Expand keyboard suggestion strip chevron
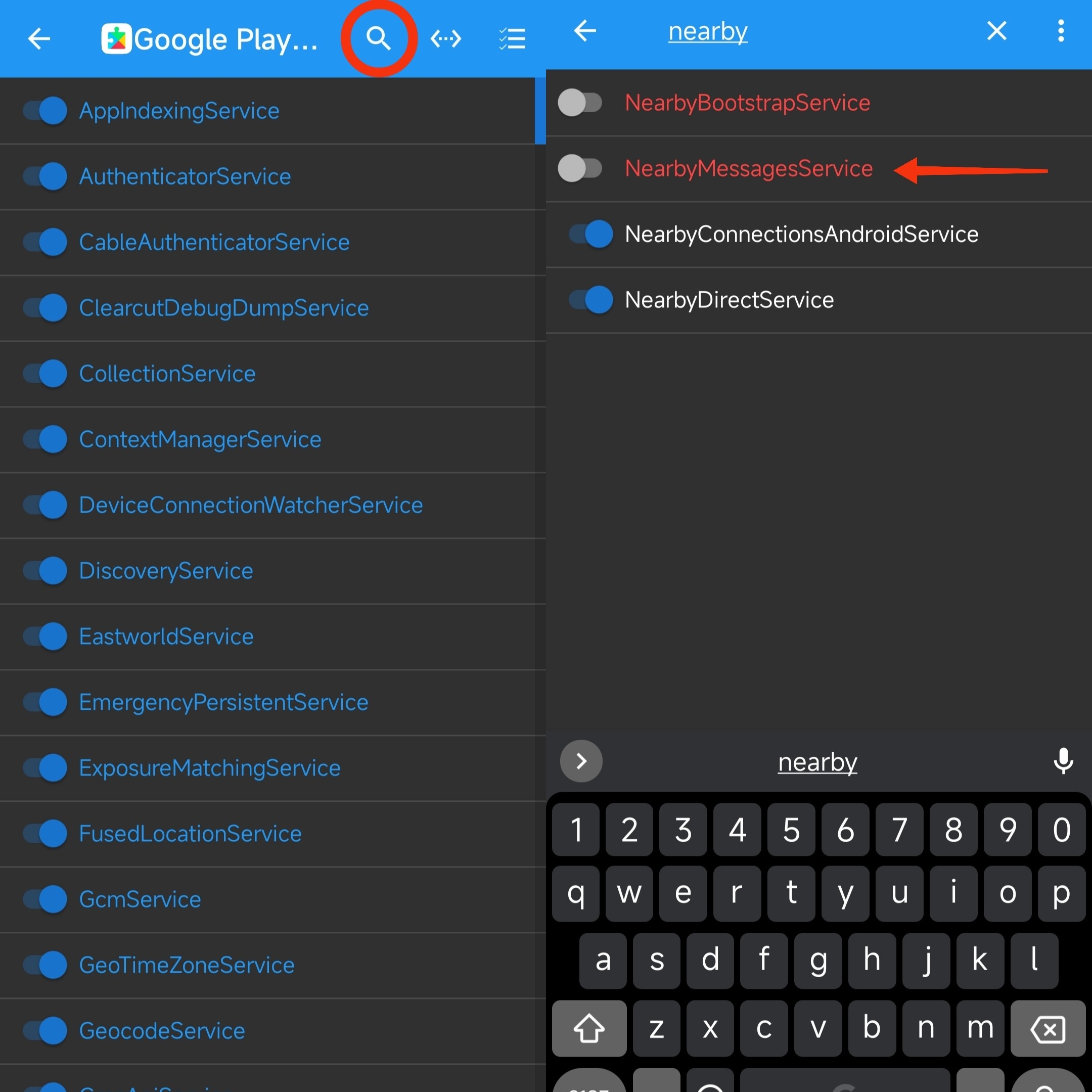Image resolution: width=1092 pixels, height=1092 pixels. (x=581, y=761)
